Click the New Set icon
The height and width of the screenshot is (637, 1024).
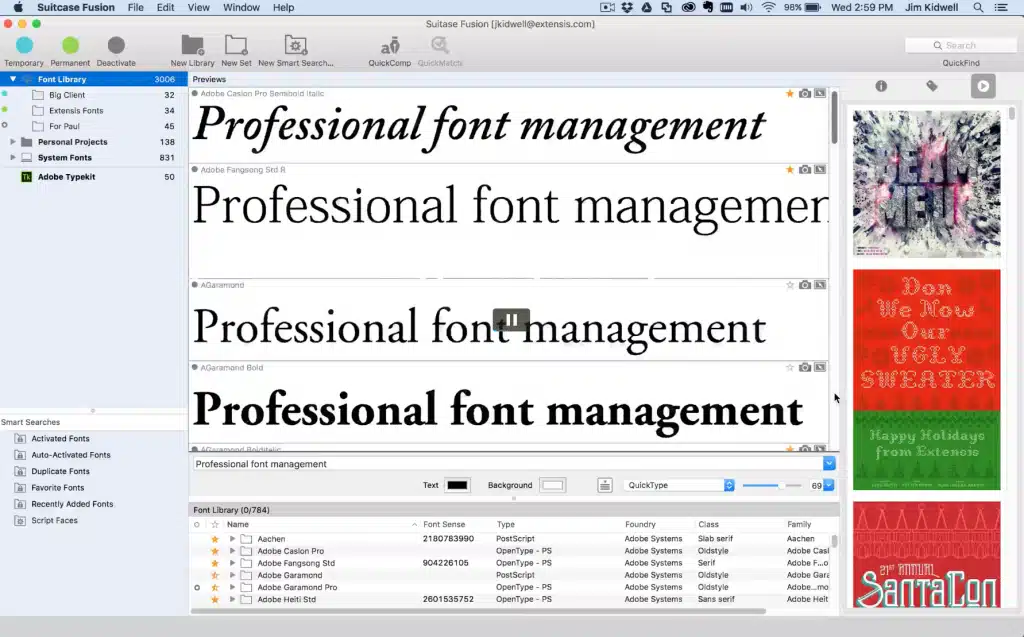tap(236, 45)
